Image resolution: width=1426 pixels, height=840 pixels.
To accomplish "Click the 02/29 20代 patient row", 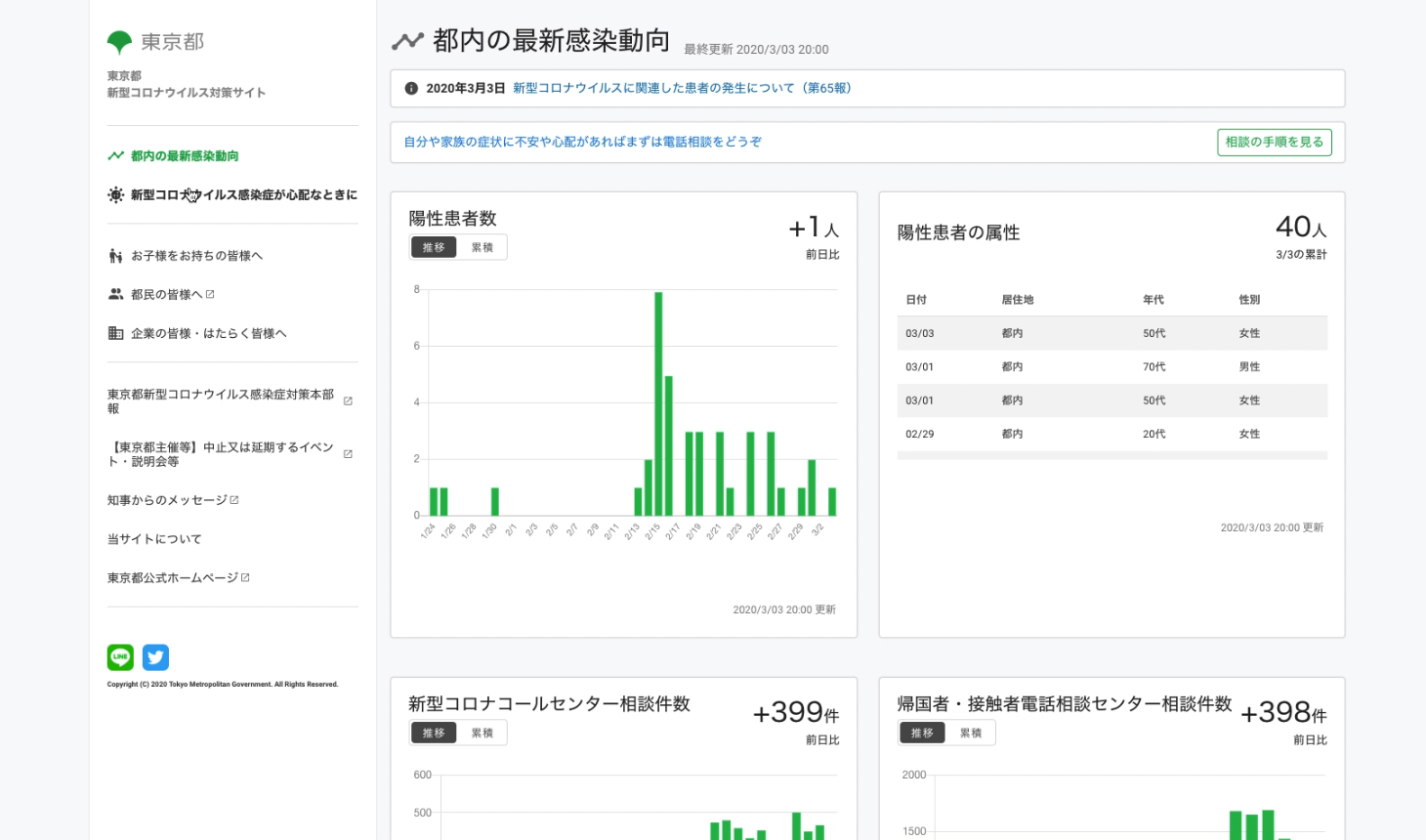I will point(1112,434).
